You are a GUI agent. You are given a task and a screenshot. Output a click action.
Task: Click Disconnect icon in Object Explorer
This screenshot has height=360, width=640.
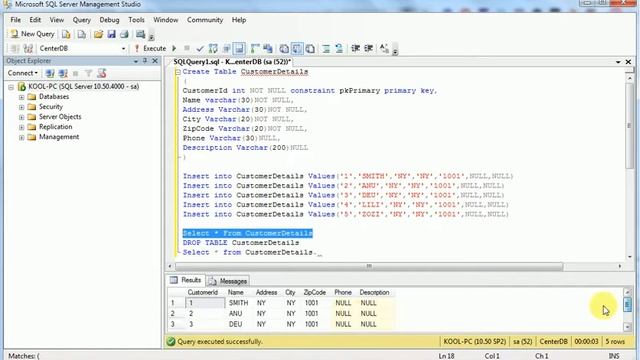point(63,73)
